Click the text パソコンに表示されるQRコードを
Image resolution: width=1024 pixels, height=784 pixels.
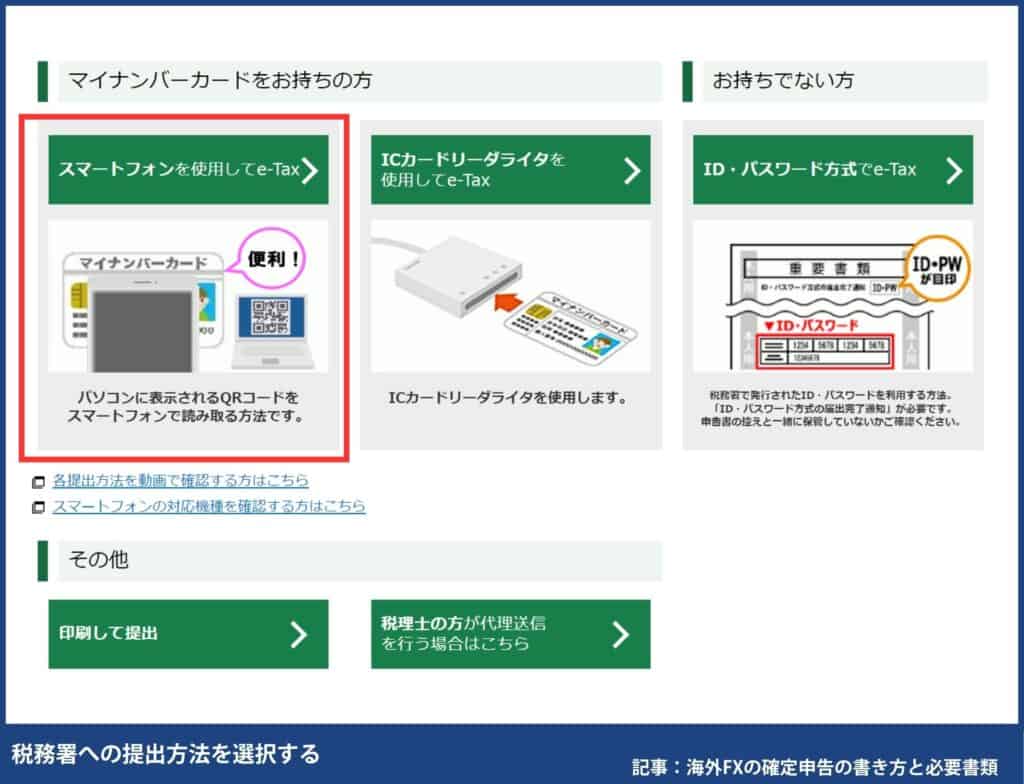[x=187, y=397]
